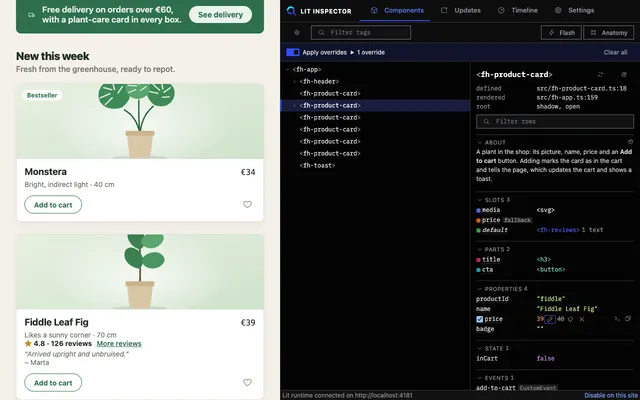The image size is (640, 400).
Task: Collapse the EVENTS section
Action: click(480, 378)
